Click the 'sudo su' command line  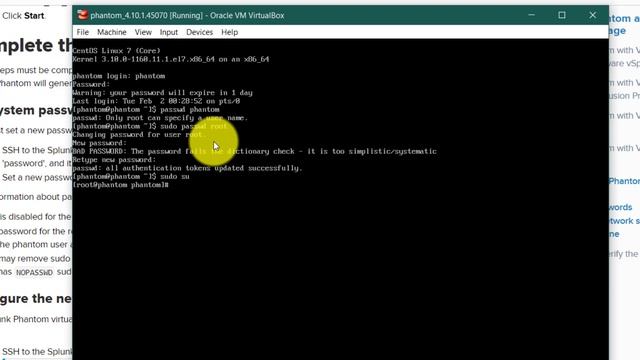131,176
